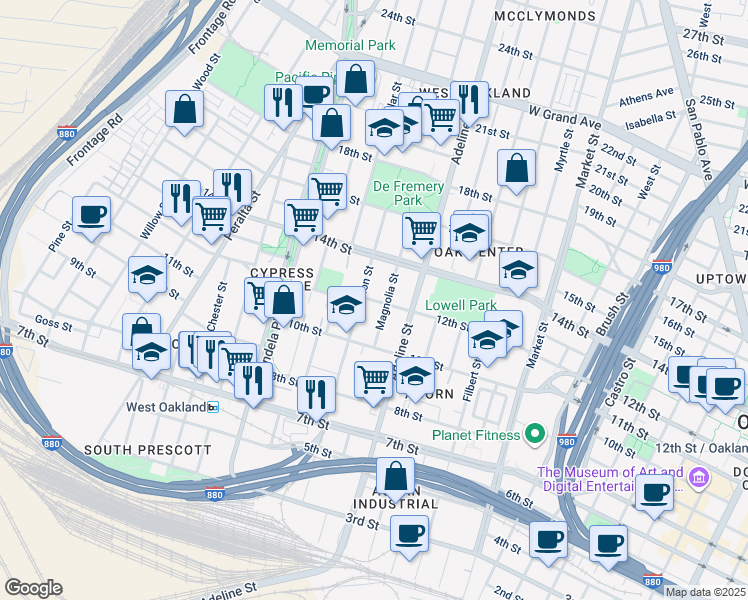748x600 pixels.
Task: Click shopping bag marker east of Adeline St
Action: pos(516,169)
